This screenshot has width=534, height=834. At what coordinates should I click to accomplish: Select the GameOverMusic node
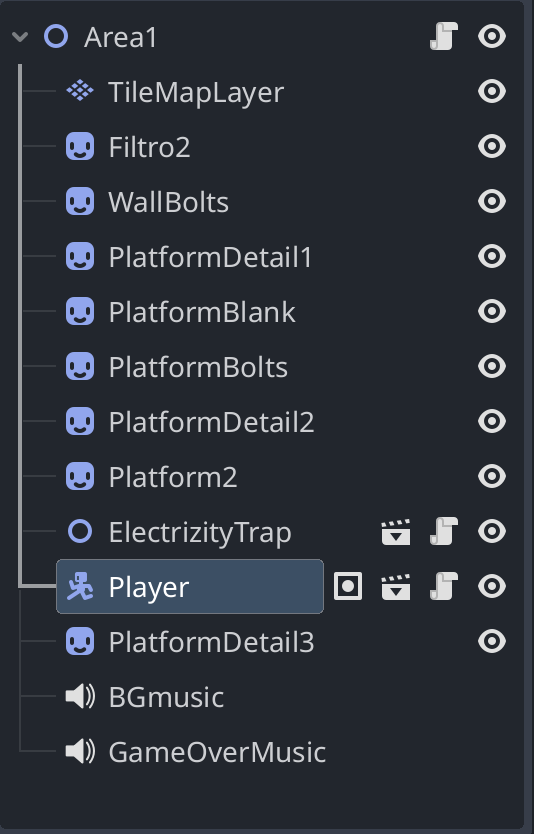coord(217,752)
